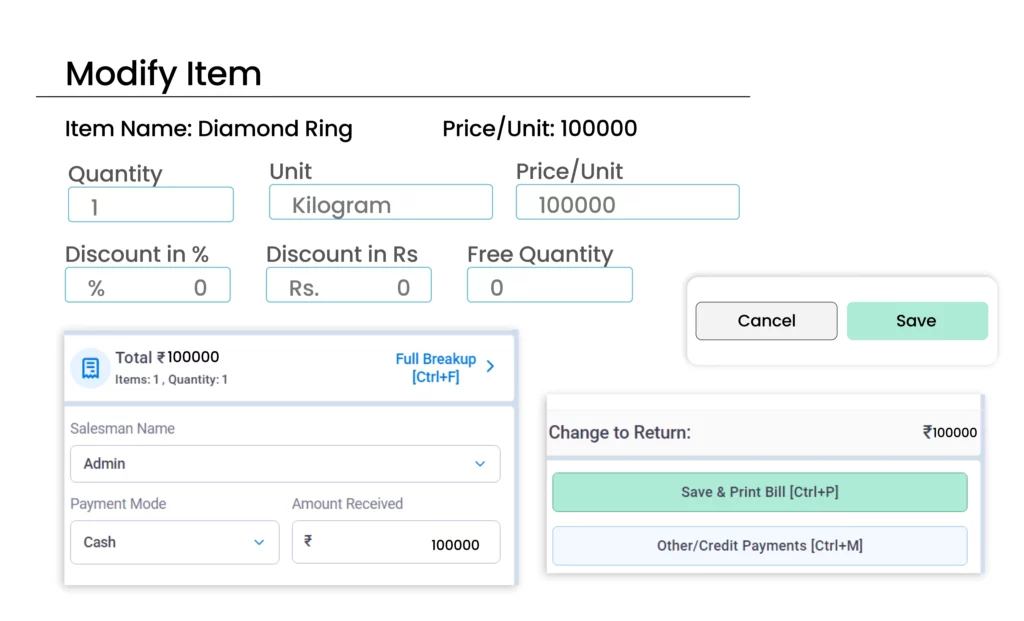Viewport: 1024px width, 621px height.
Task: Expand the Payment Mode Cash dropdown
Action: coord(174,542)
